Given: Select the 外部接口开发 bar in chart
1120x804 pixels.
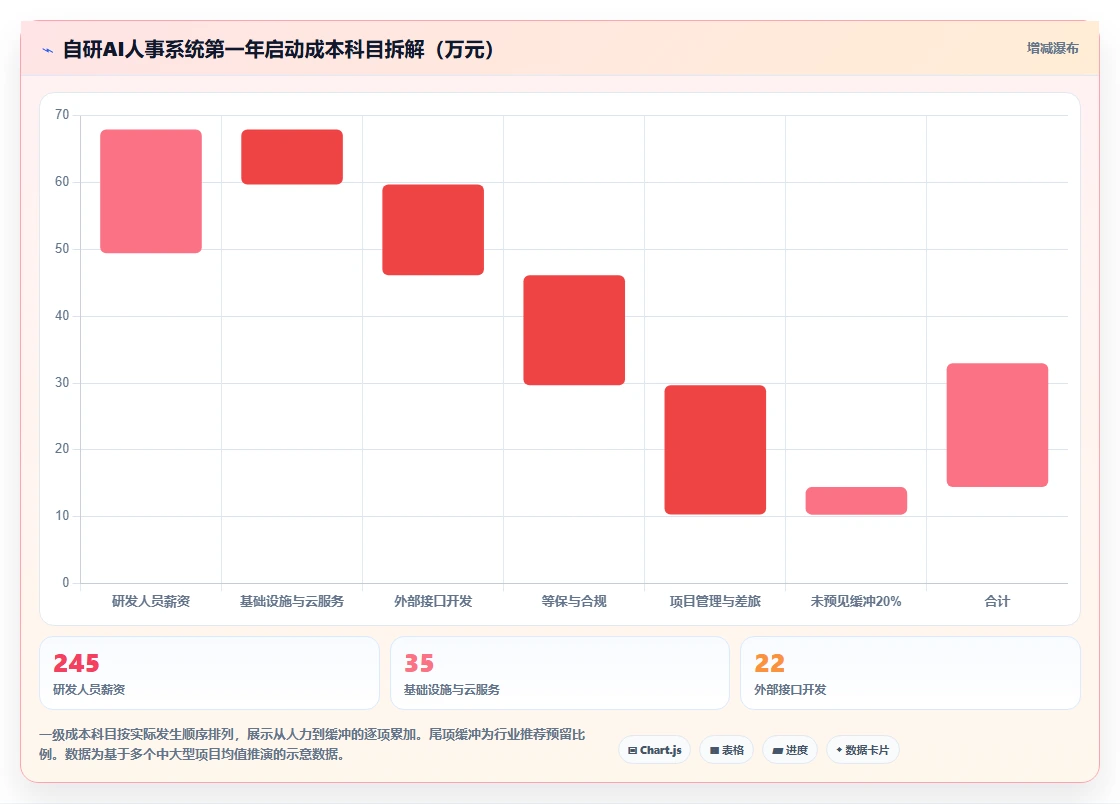Looking at the screenshot, I should [x=433, y=230].
